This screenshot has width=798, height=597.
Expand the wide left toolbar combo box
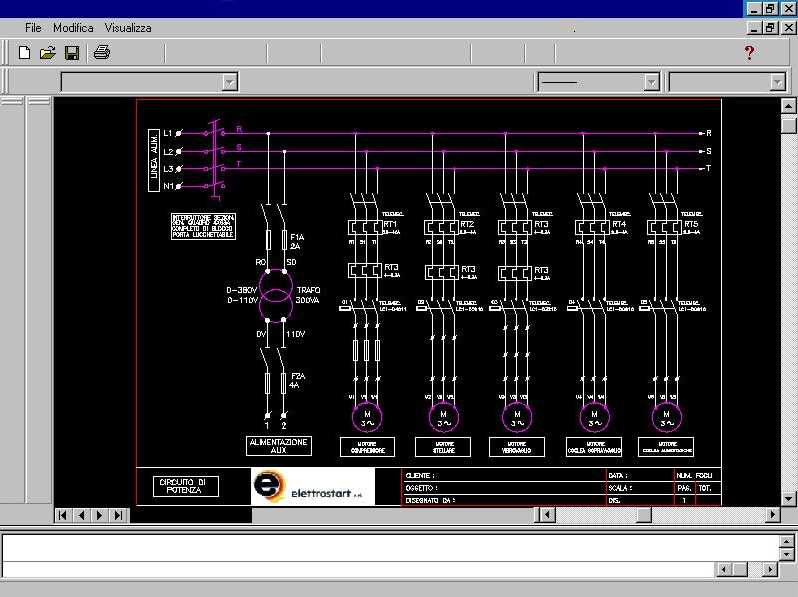click(230, 82)
